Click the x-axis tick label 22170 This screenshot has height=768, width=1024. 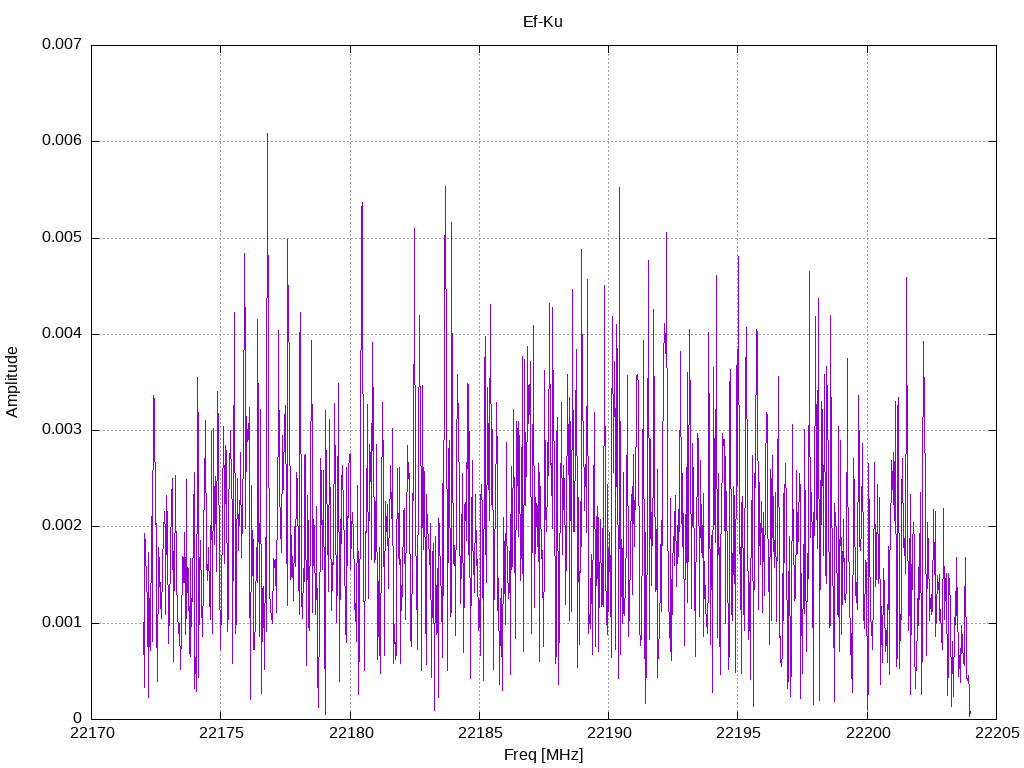tap(91, 733)
